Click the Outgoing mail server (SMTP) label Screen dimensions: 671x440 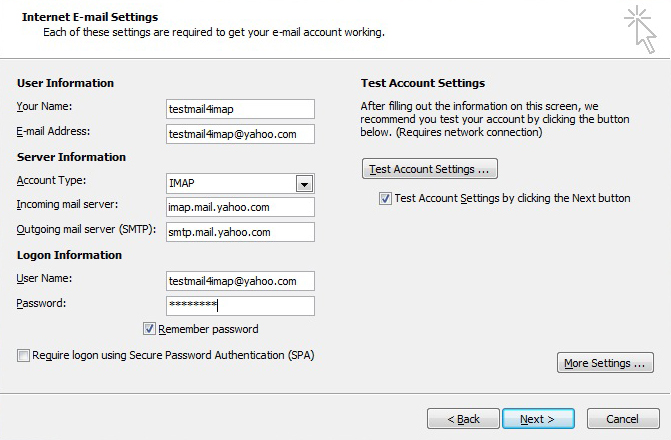point(86,229)
